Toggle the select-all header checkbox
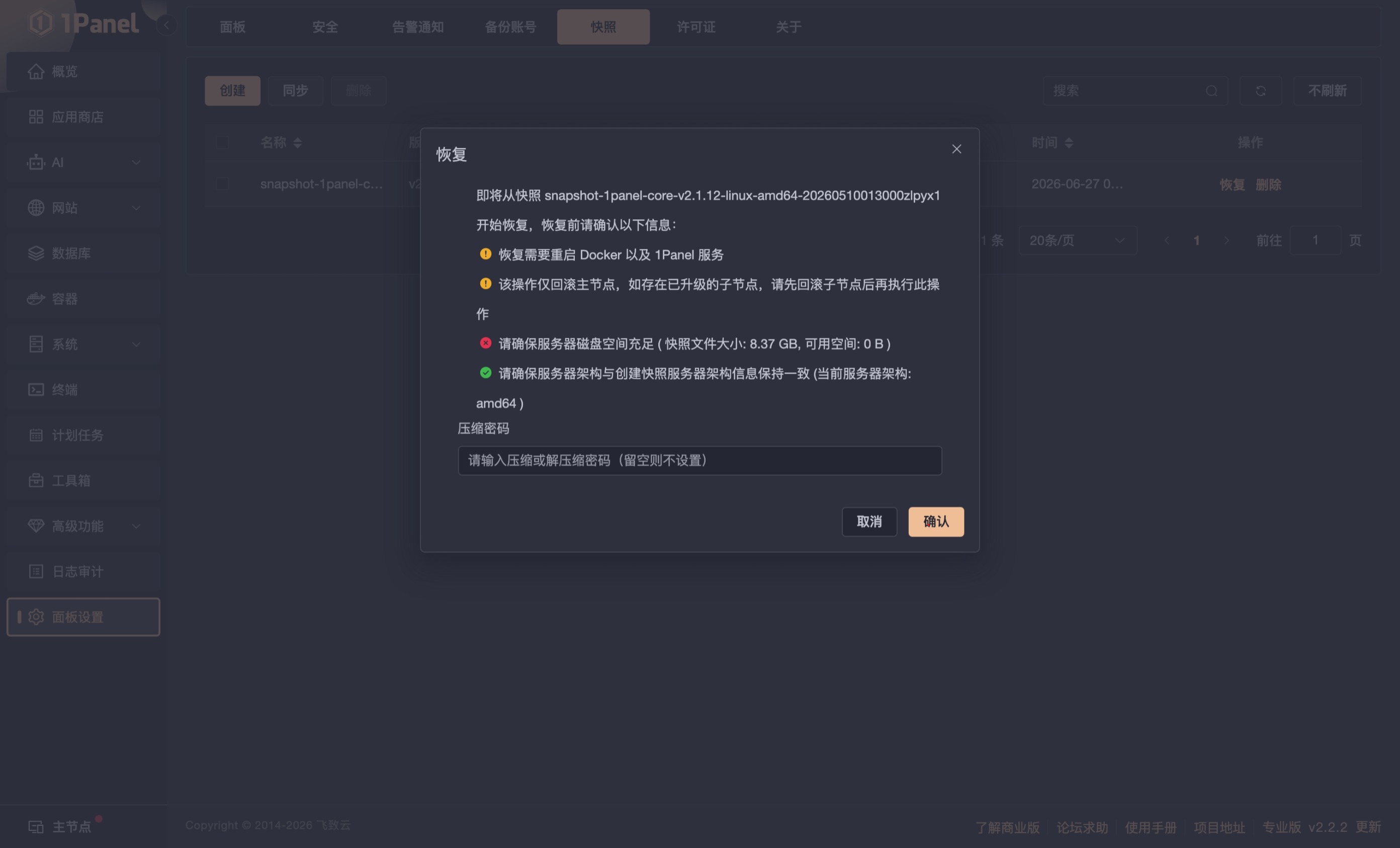The width and height of the screenshot is (1400, 848). [222, 142]
